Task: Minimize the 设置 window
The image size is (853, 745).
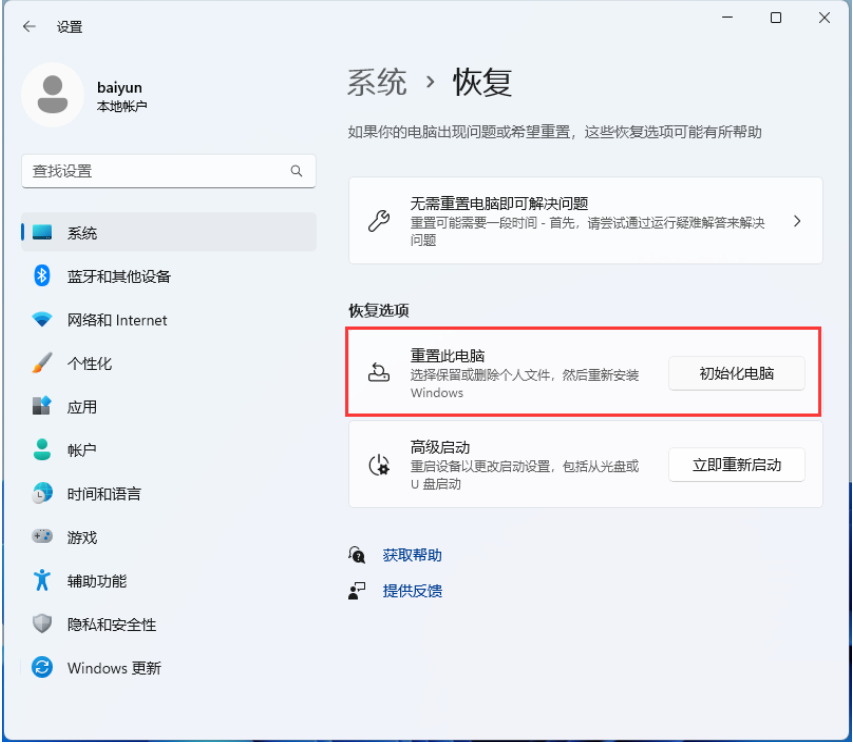Action: point(727,17)
